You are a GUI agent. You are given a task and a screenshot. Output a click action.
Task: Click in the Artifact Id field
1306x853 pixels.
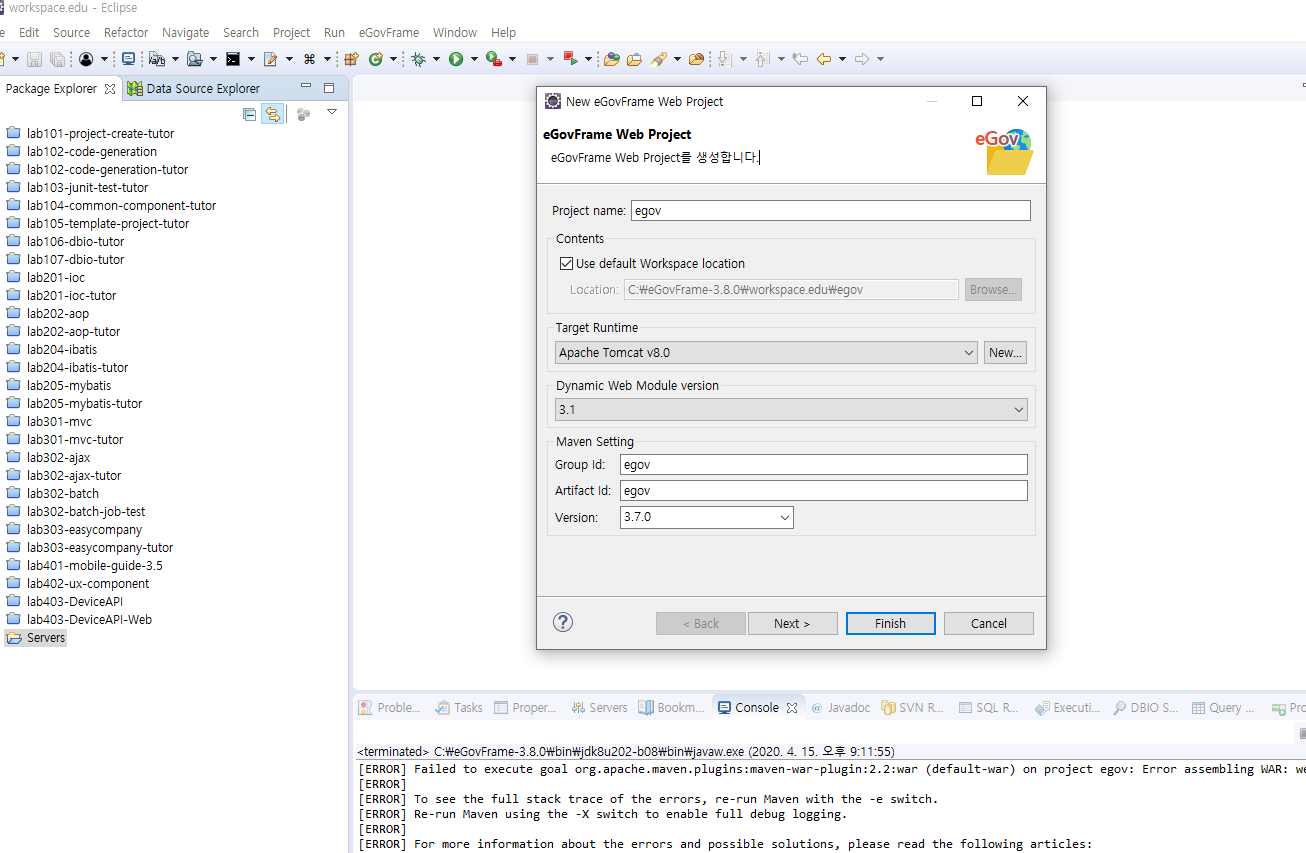(824, 491)
